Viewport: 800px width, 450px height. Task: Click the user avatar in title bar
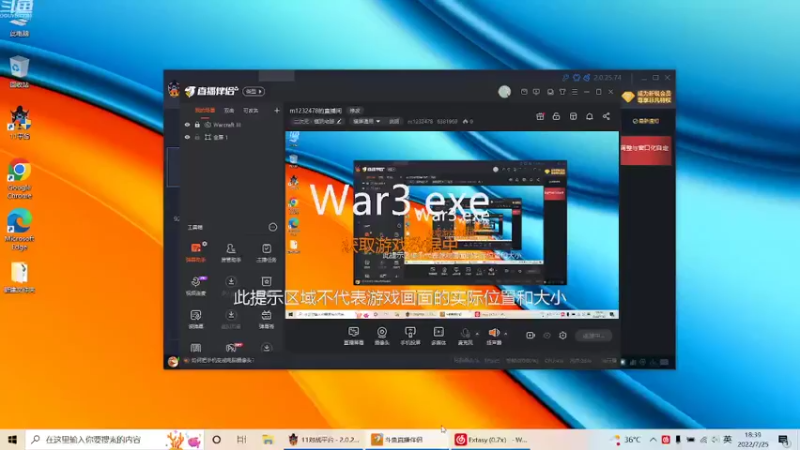click(x=505, y=91)
